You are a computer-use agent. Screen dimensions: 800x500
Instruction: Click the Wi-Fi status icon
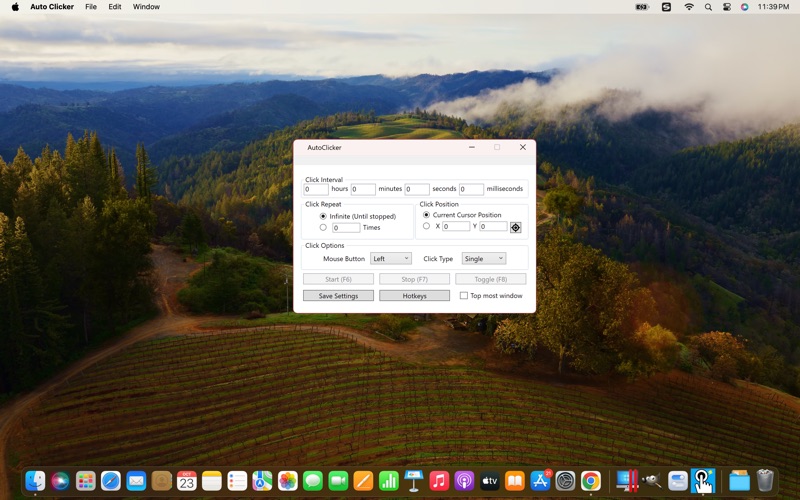point(689,7)
